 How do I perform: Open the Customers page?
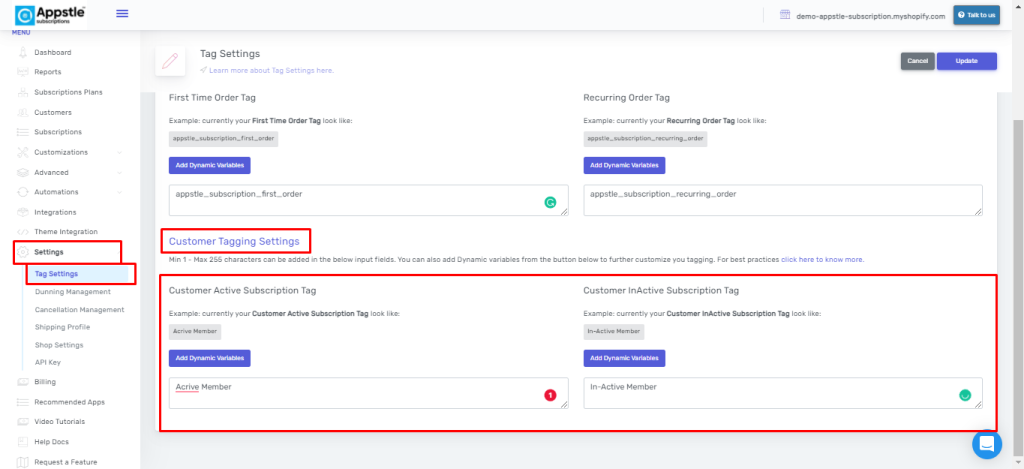point(53,112)
